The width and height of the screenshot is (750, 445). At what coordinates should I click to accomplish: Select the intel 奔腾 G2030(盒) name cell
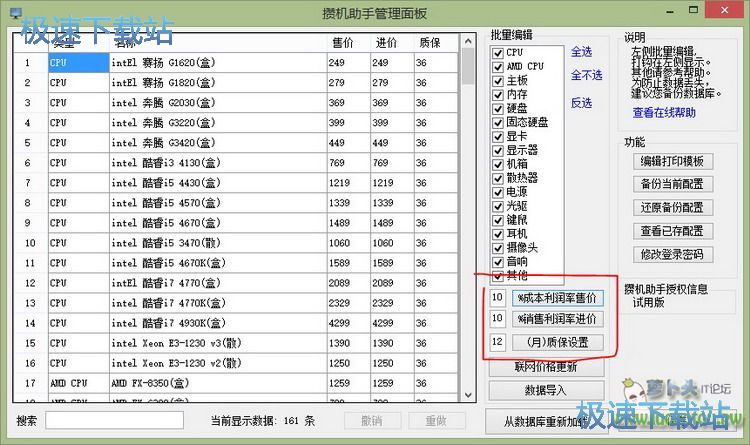pos(218,103)
